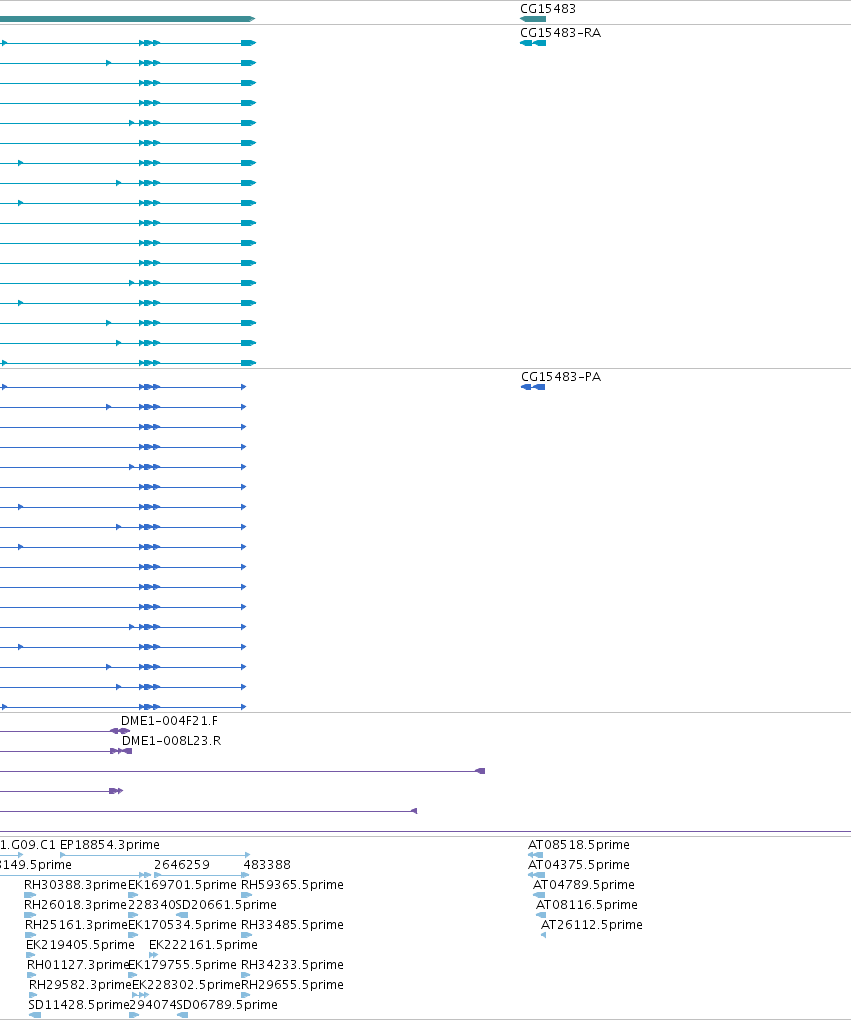The height and width of the screenshot is (1020, 851).
Task: Click the left-pointing glyph under SD06789.5prime
Action: [182, 1015]
